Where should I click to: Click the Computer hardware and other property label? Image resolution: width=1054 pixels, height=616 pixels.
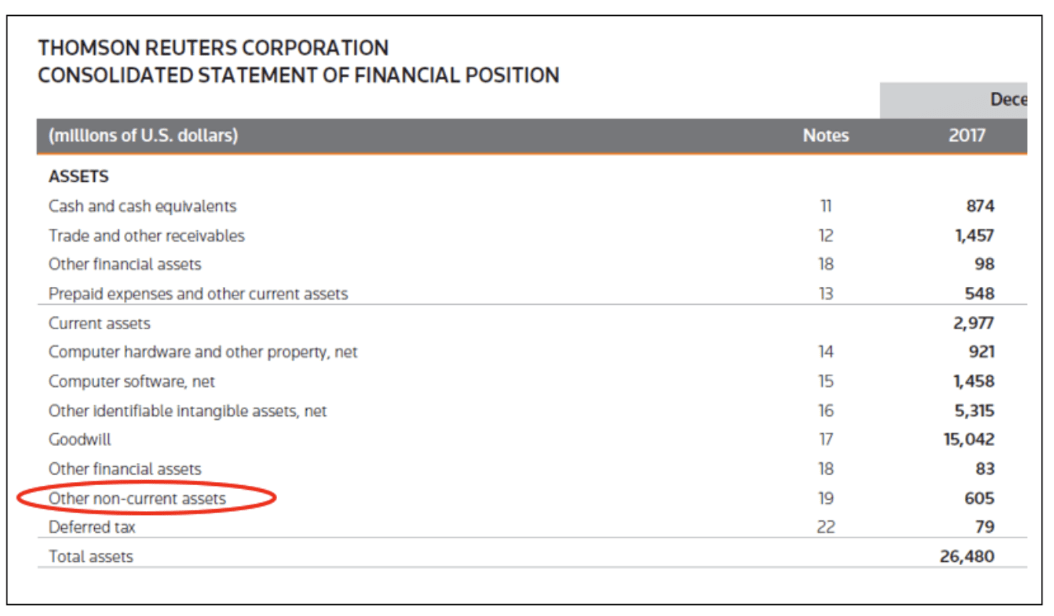[203, 352]
